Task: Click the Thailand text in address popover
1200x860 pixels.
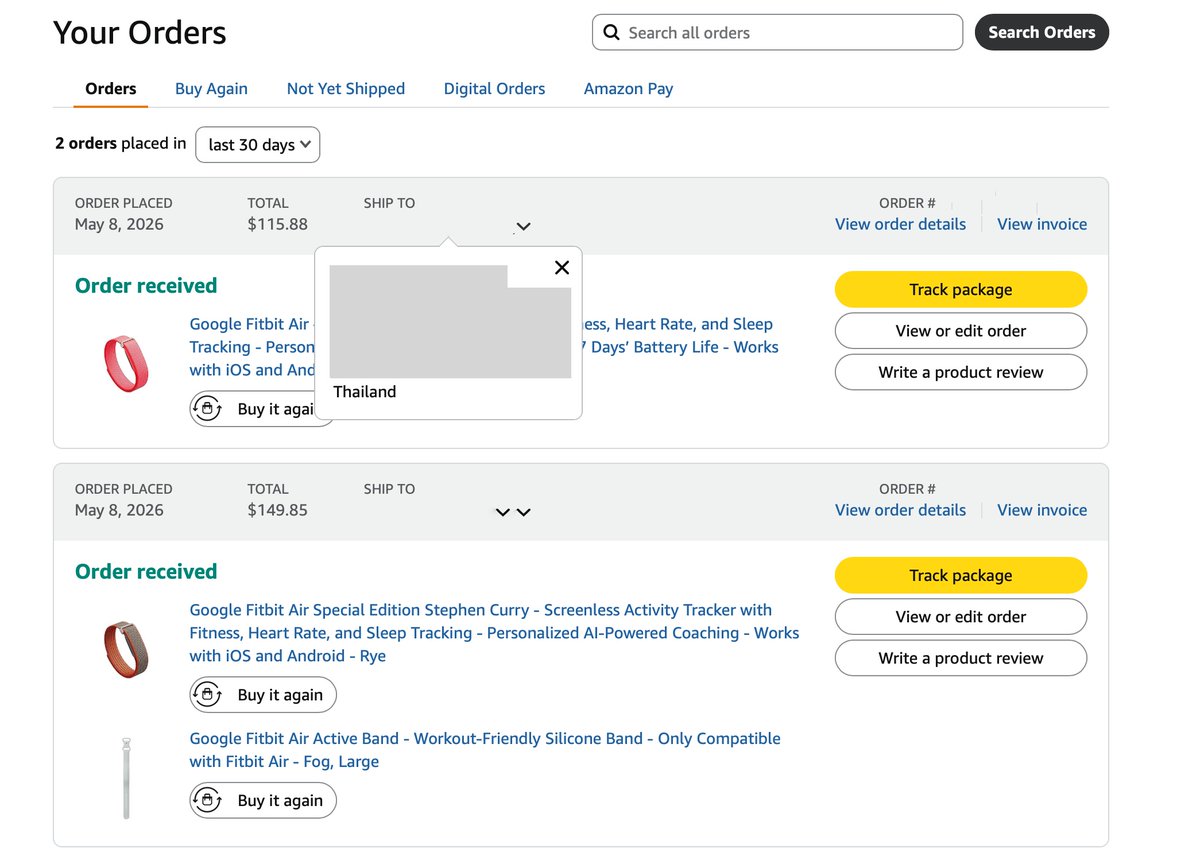Action: point(364,392)
